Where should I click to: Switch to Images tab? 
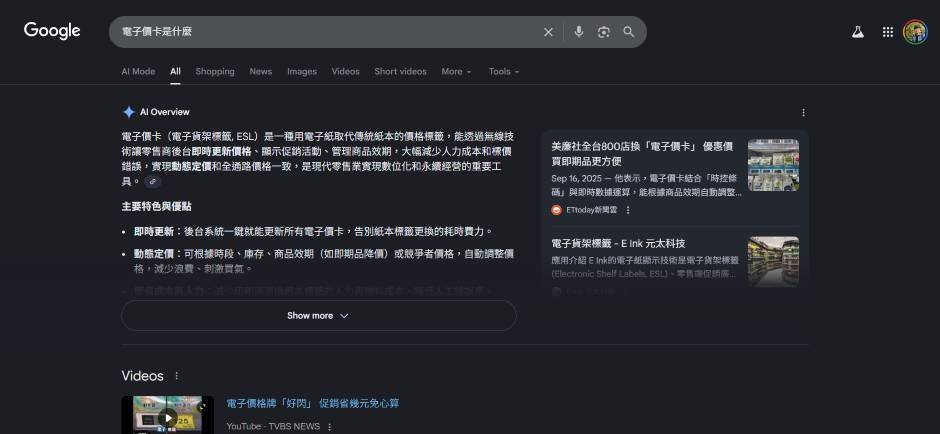(x=301, y=72)
